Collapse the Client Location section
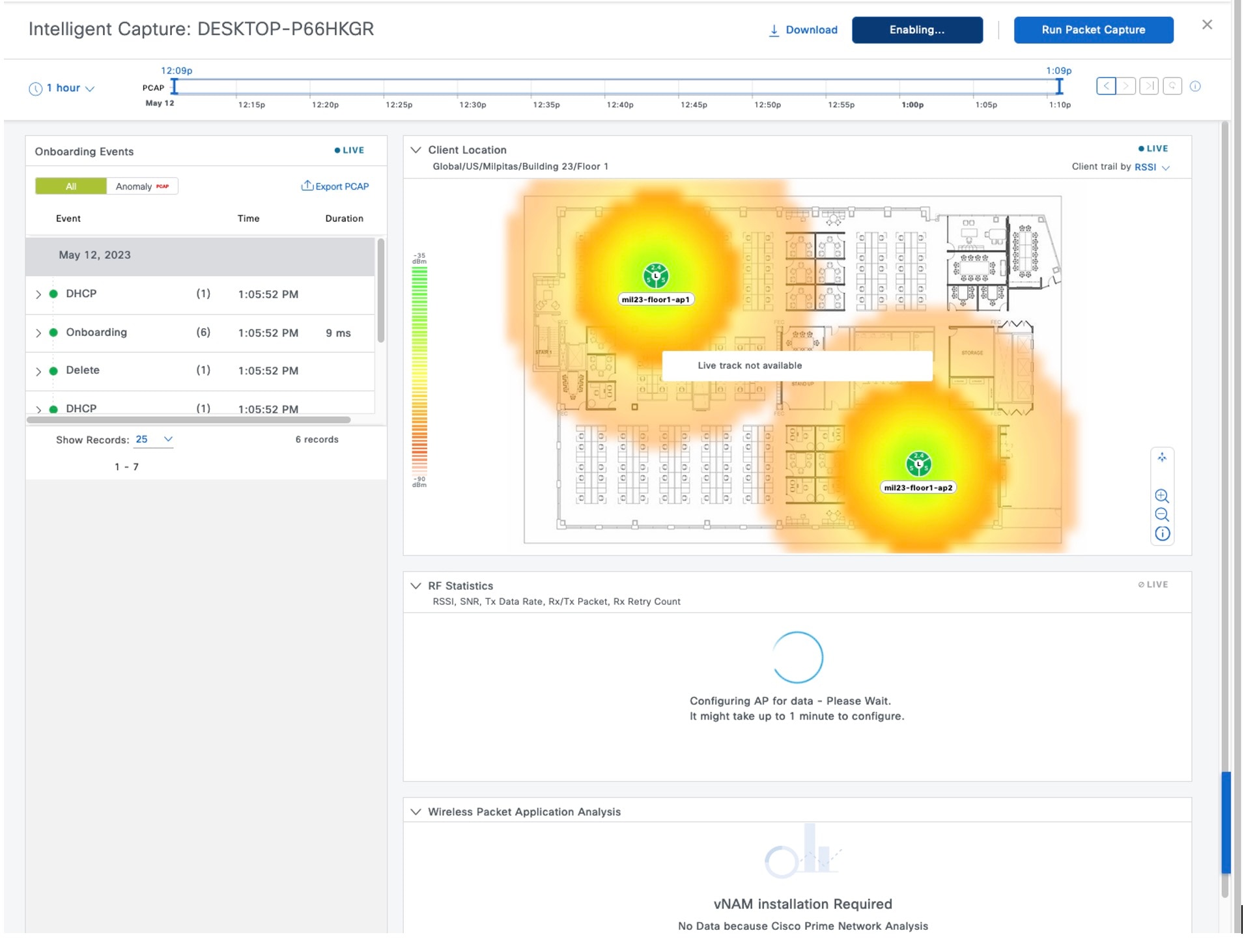Screen dimensions: 1244x952 [x=416, y=150]
